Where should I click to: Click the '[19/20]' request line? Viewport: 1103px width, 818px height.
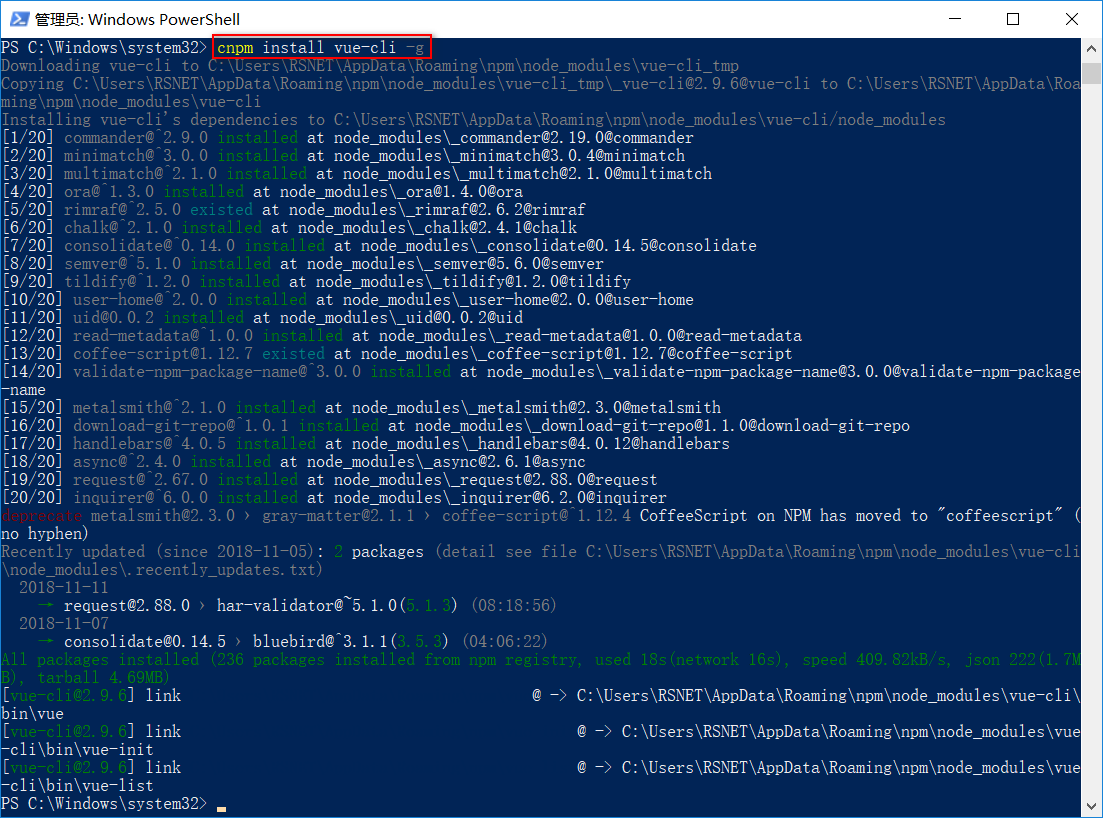[x=329, y=480]
